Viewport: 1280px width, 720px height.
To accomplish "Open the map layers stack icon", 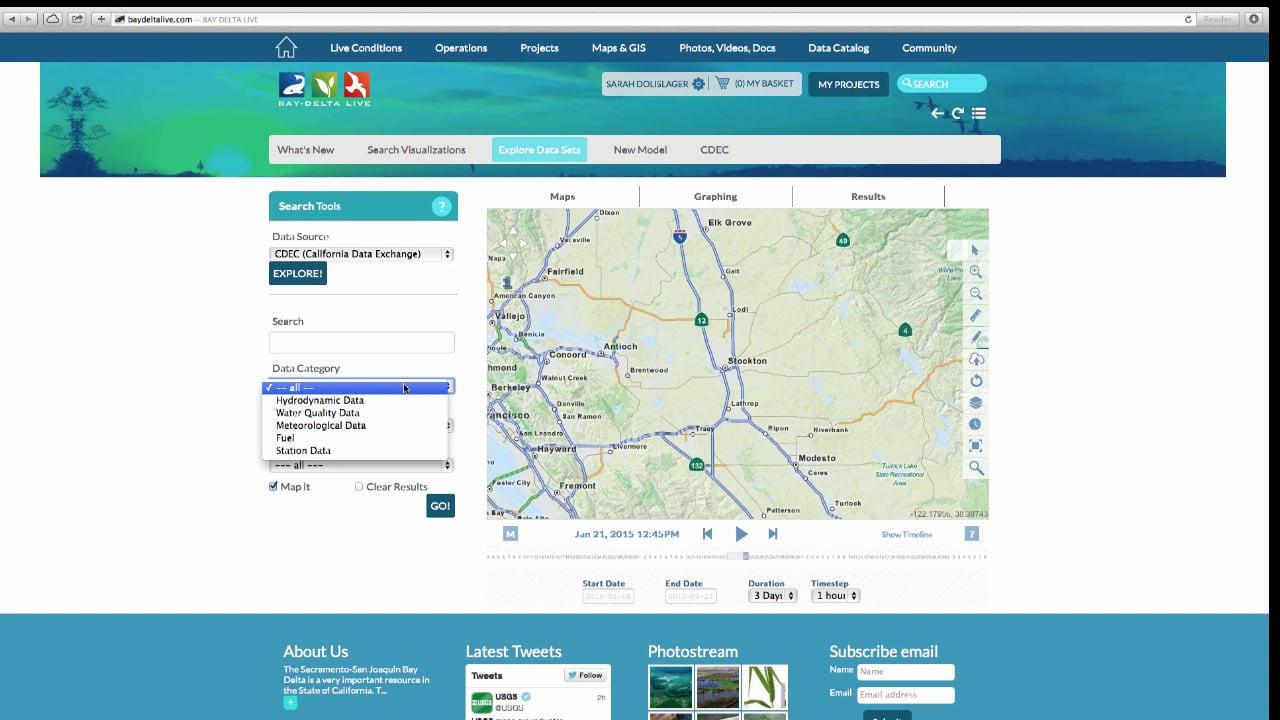I will 976,403.
